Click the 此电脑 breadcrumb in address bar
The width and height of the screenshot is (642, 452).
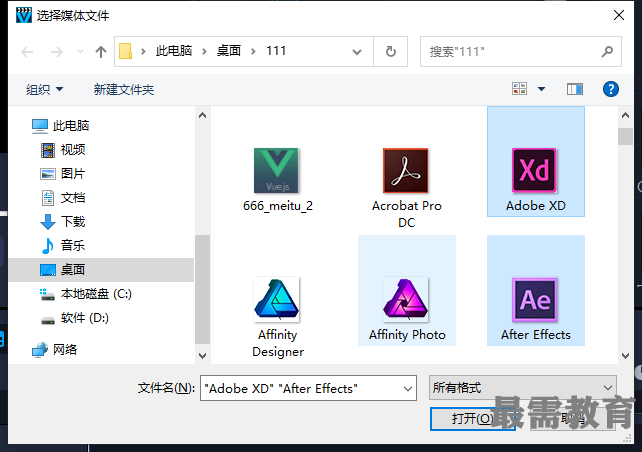[174, 51]
